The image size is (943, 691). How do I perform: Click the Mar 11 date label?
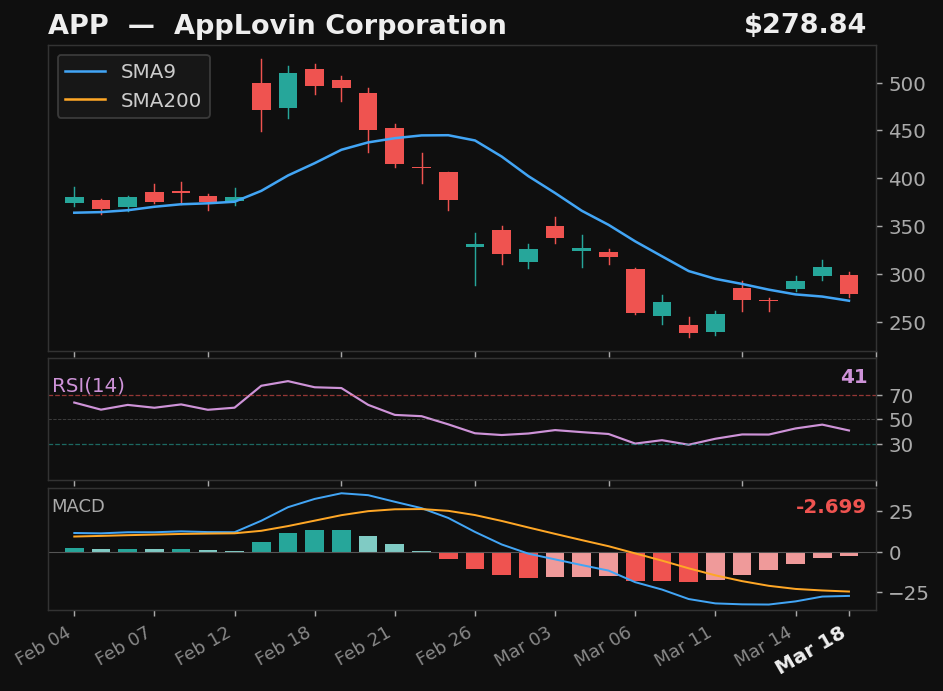685,646
